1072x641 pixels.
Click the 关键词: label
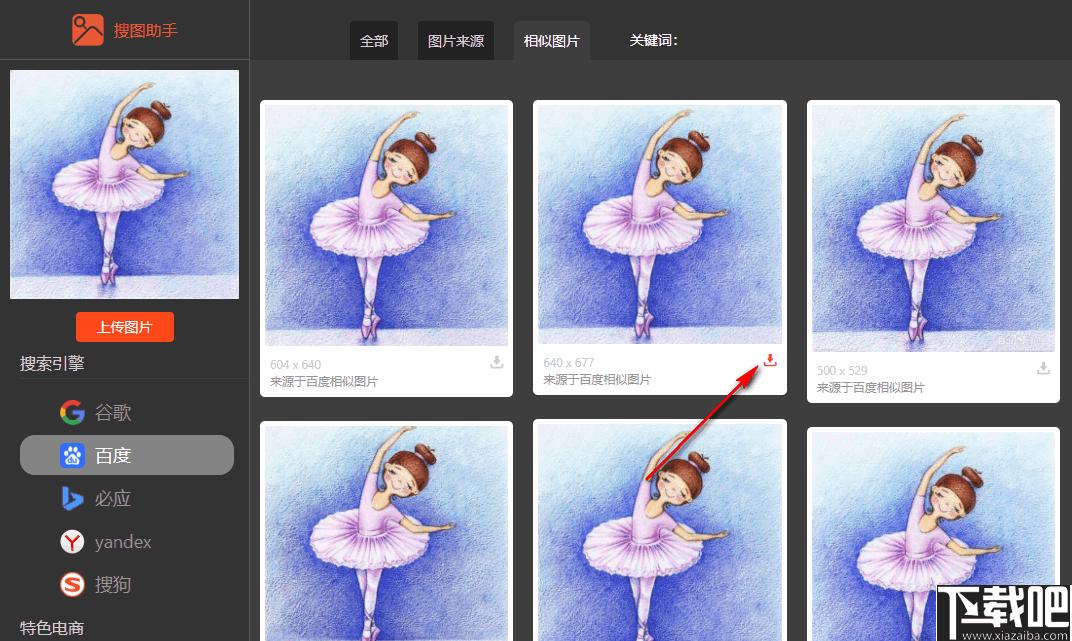point(654,40)
